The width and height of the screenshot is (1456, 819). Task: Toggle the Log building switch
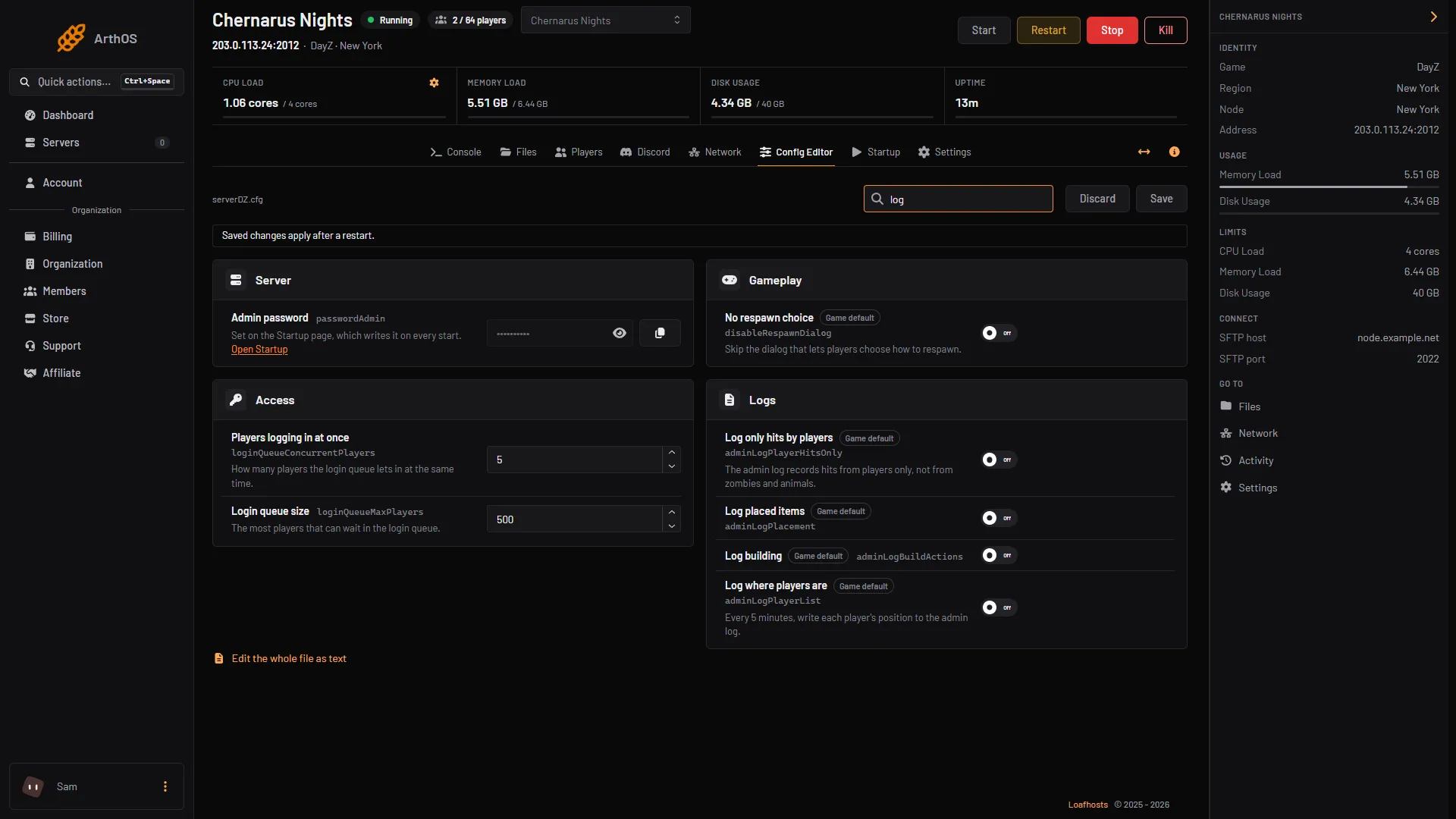(998, 555)
